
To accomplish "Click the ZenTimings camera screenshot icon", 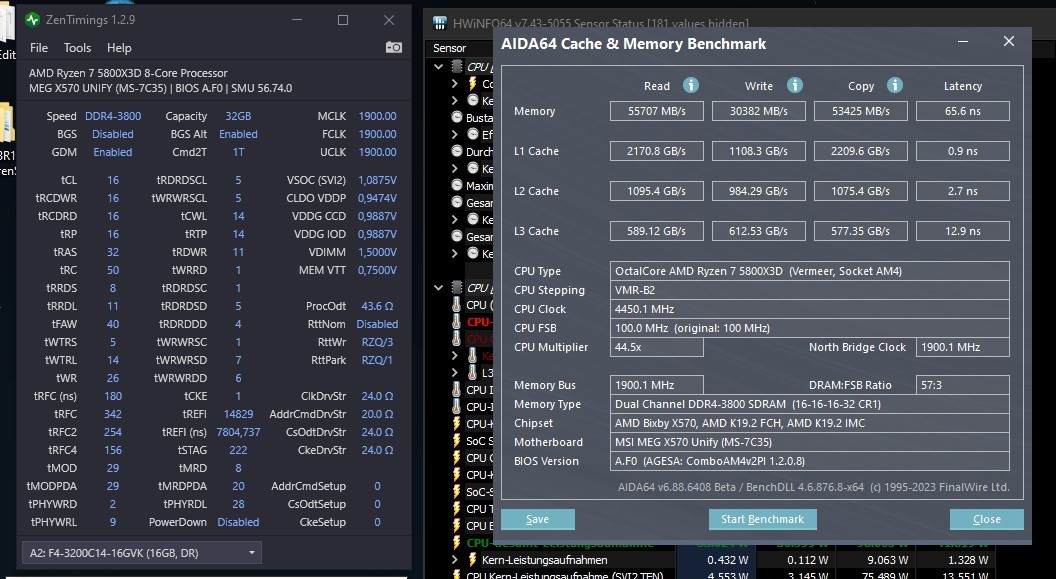I will point(393,47).
